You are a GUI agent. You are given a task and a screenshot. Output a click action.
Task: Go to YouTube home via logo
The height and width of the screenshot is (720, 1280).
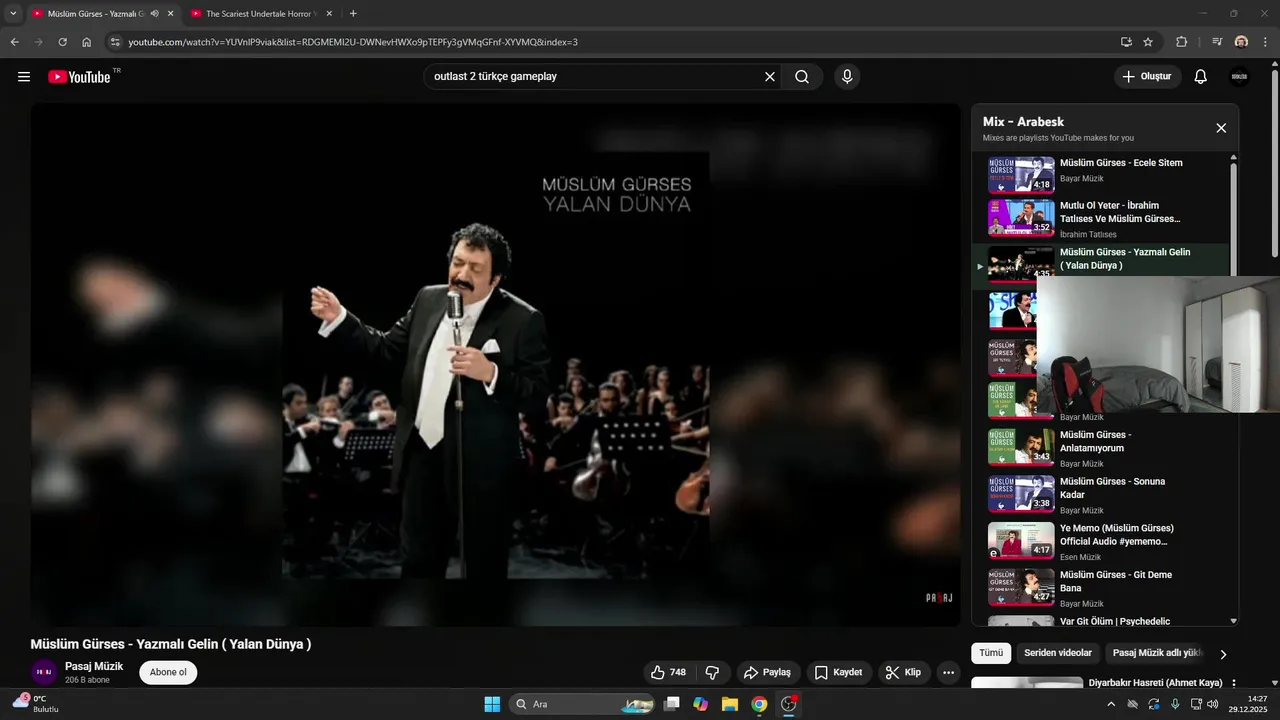pyautogui.click(x=79, y=77)
